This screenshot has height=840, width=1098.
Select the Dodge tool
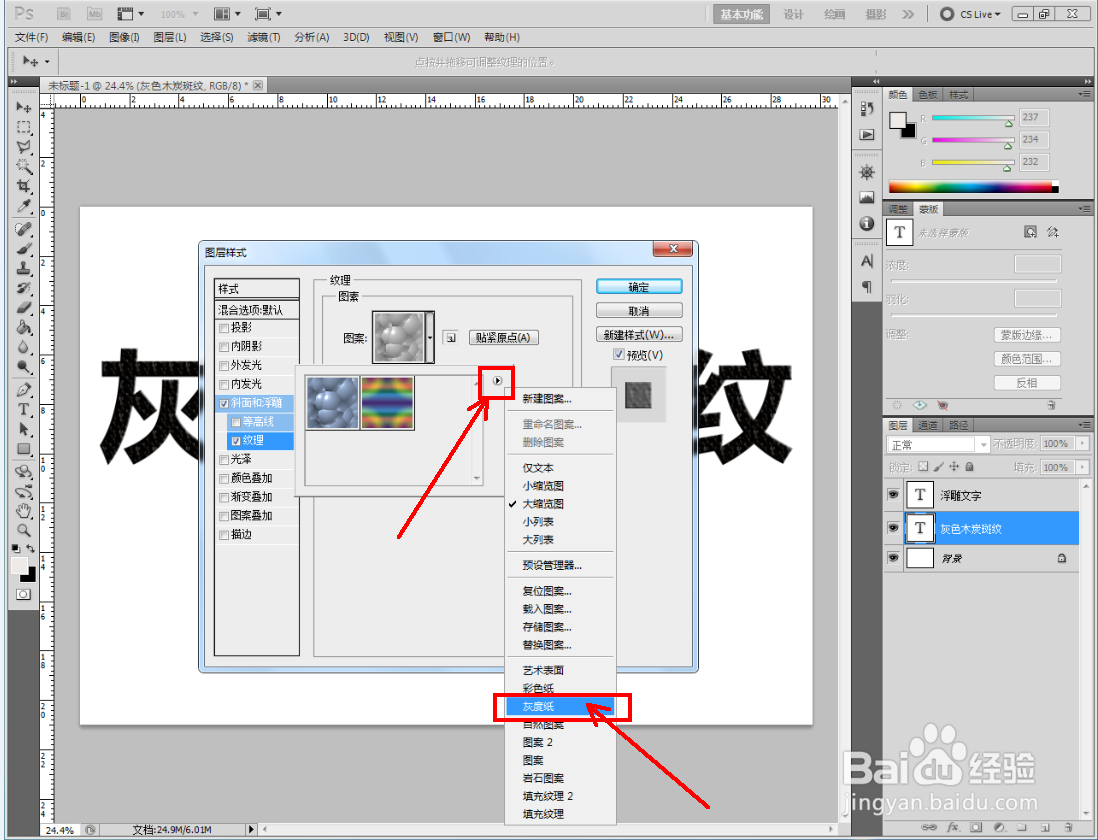pyautogui.click(x=23, y=366)
